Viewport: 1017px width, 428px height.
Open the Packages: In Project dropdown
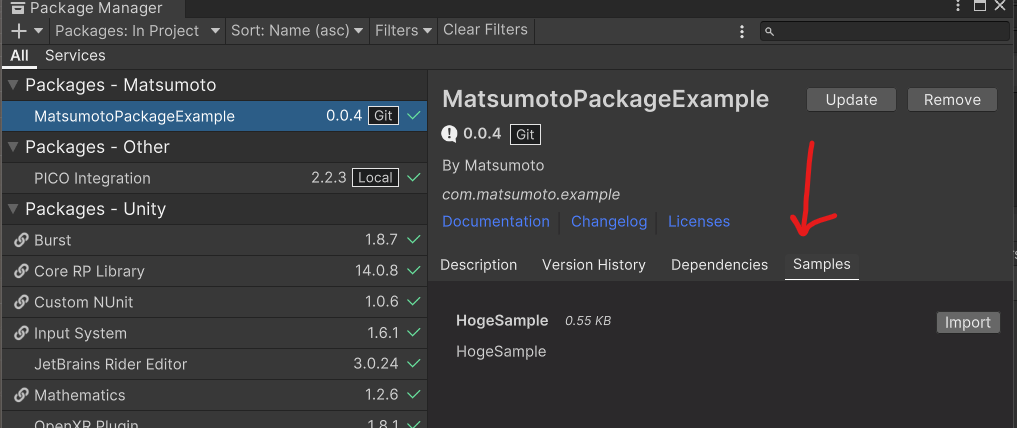tap(138, 31)
